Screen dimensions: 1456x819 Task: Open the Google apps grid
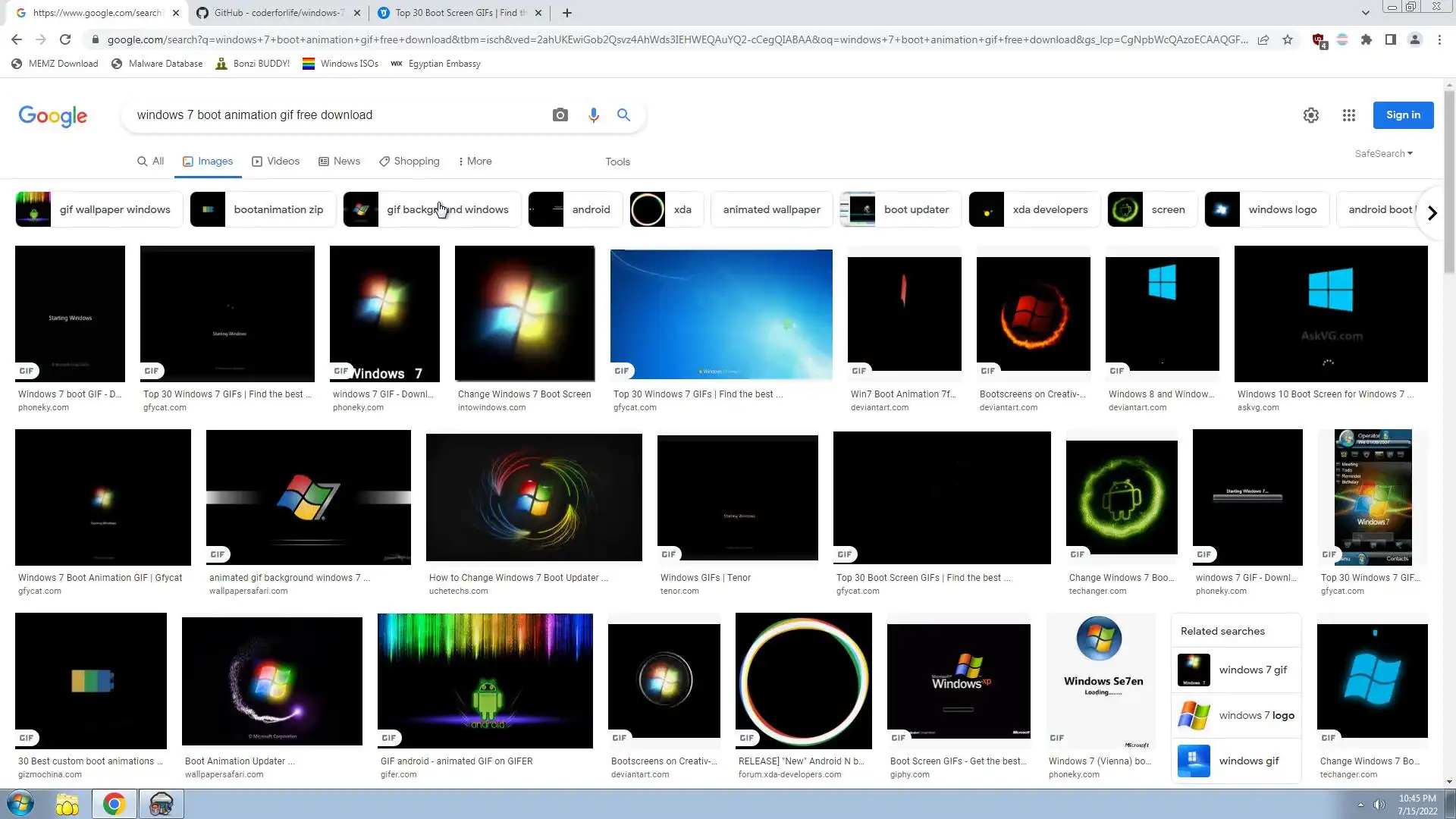1348,115
